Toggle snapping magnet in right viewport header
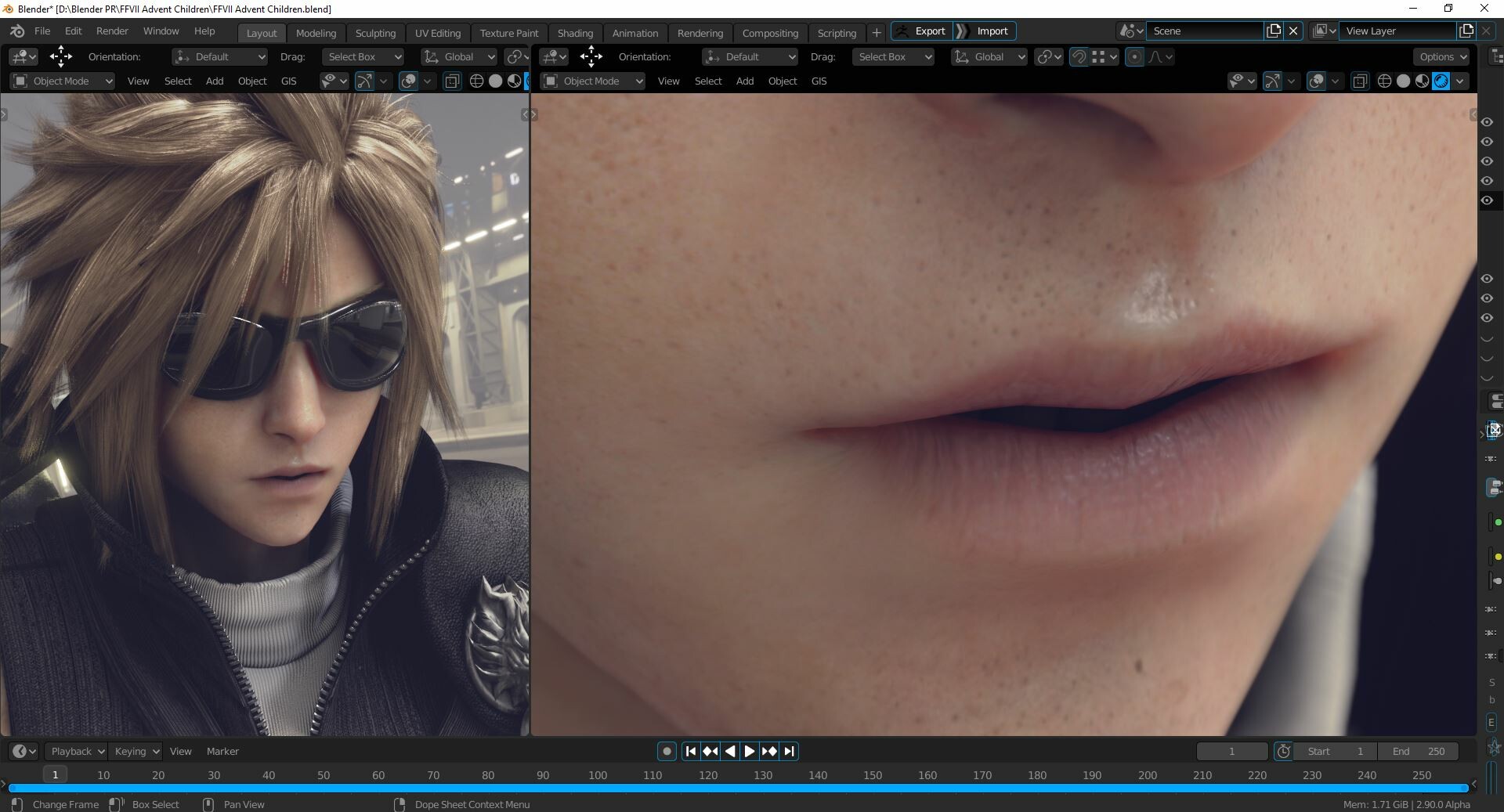 pos(1079,56)
